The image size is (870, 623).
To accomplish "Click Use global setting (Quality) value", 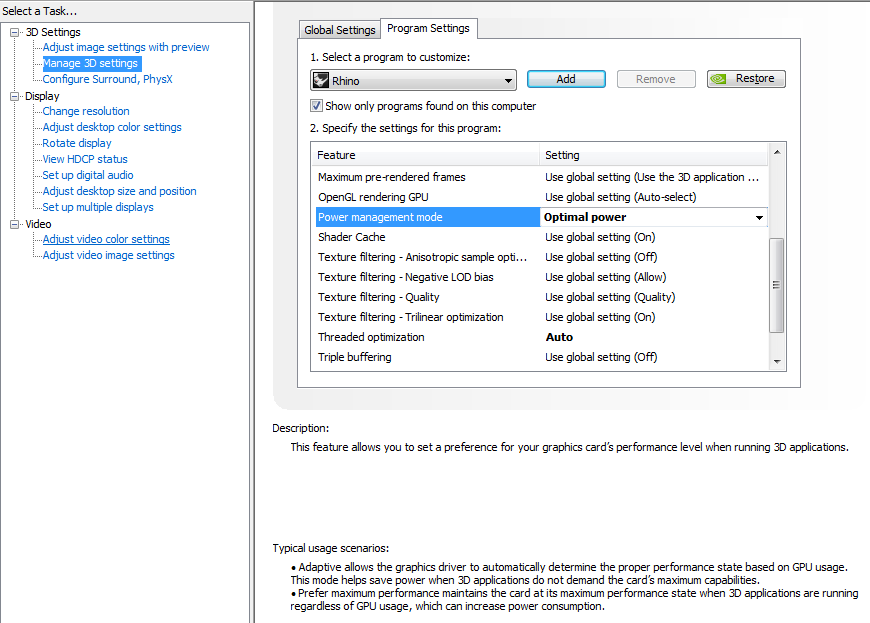I will pyautogui.click(x=610, y=297).
